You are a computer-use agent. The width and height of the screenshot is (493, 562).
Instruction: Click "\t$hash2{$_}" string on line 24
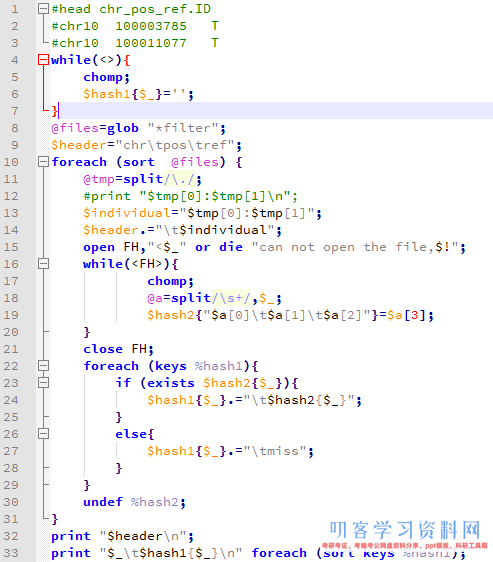click(x=299, y=400)
